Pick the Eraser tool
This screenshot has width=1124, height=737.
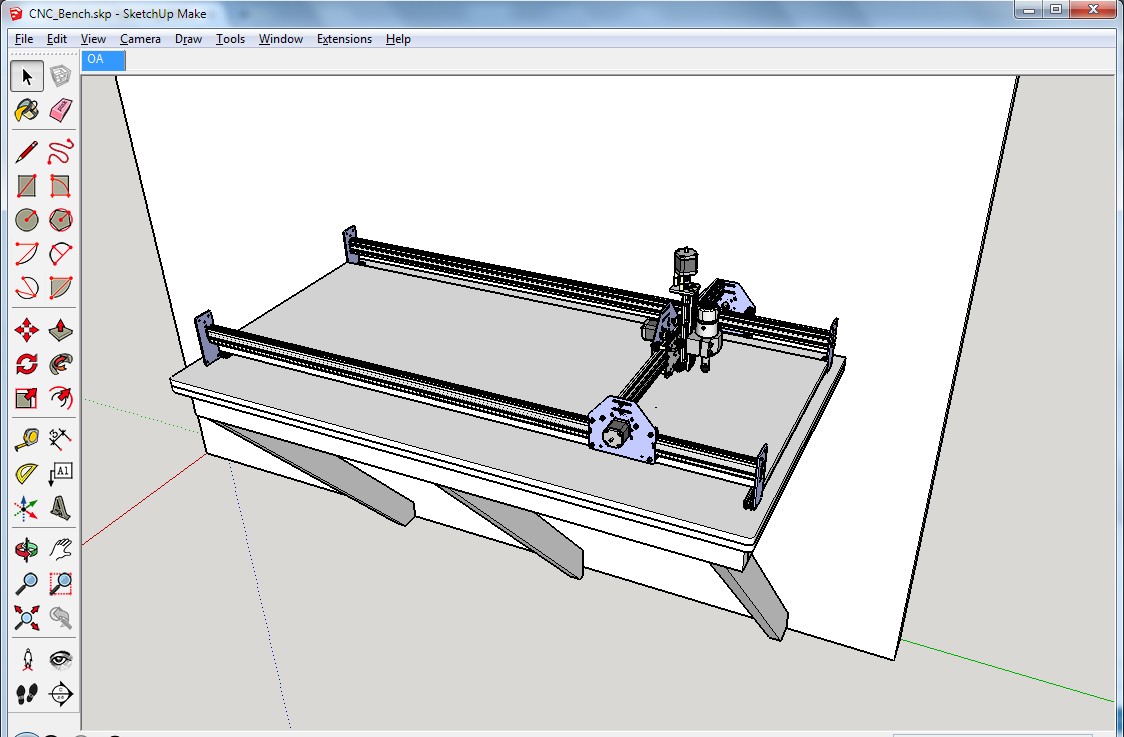click(x=61, y=110)
